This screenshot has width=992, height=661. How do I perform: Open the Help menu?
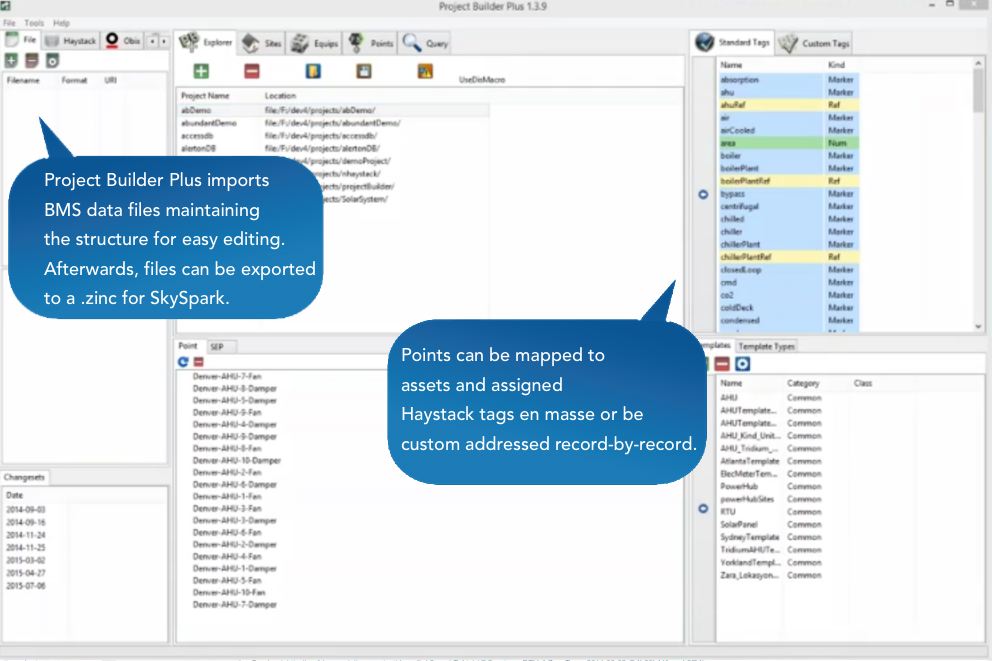(61, 23)
